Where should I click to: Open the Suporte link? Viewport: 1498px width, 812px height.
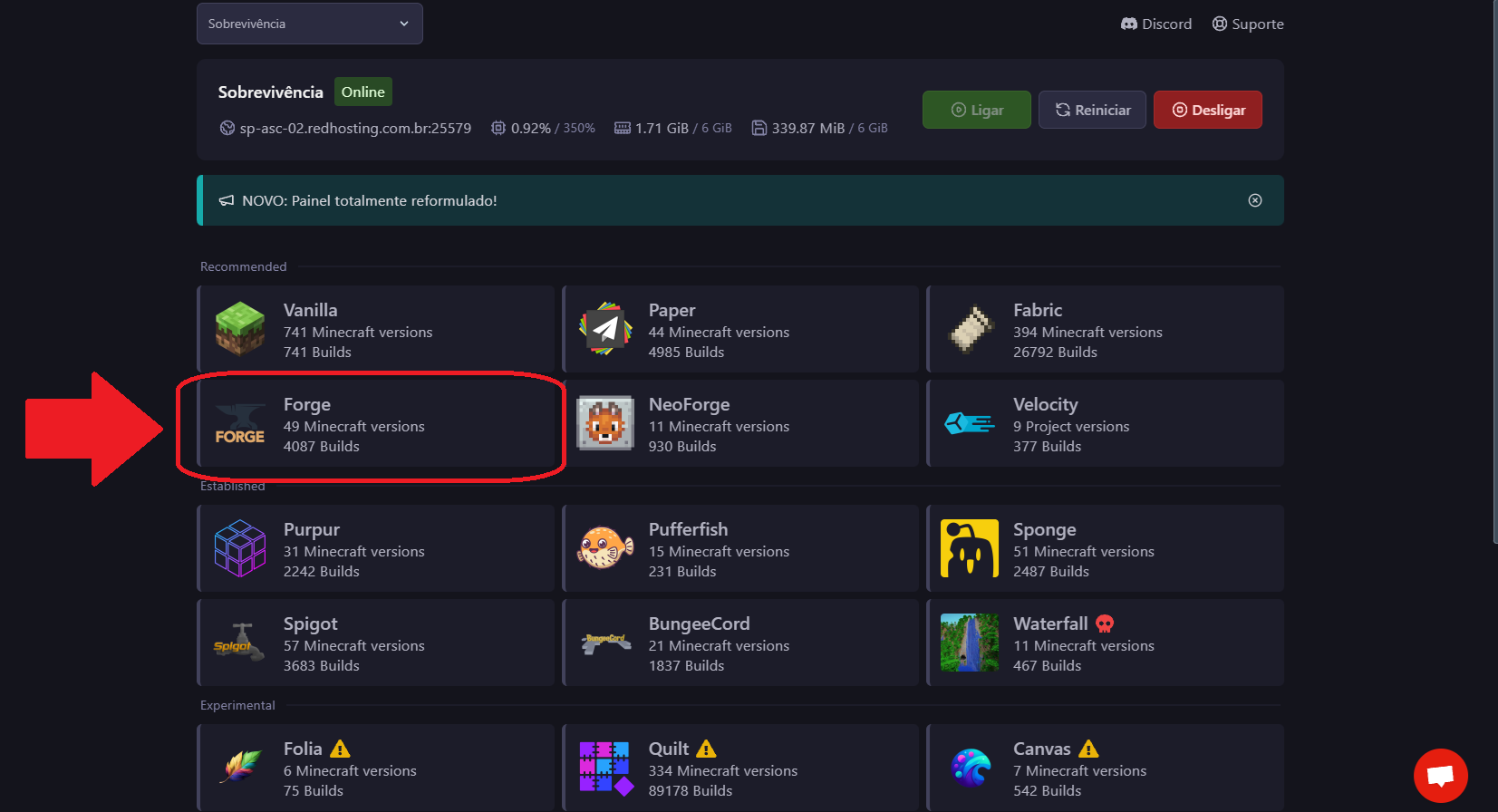click(x=1248, y=24)
